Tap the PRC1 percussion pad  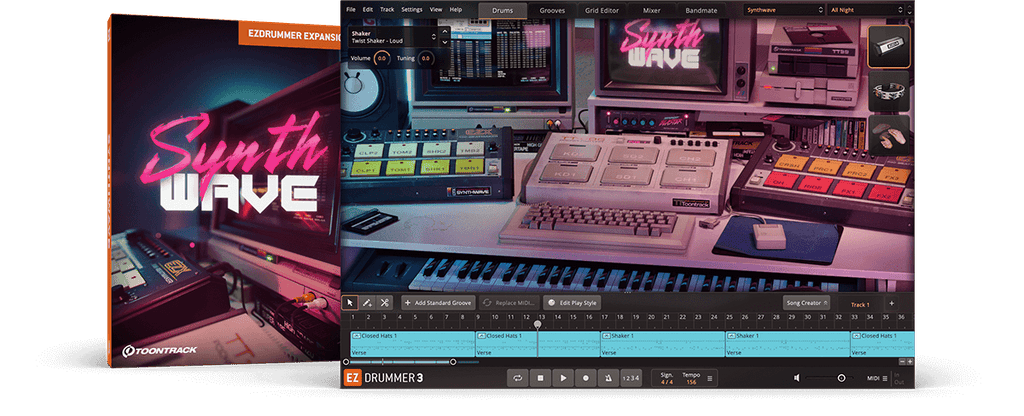click(823, 167)
